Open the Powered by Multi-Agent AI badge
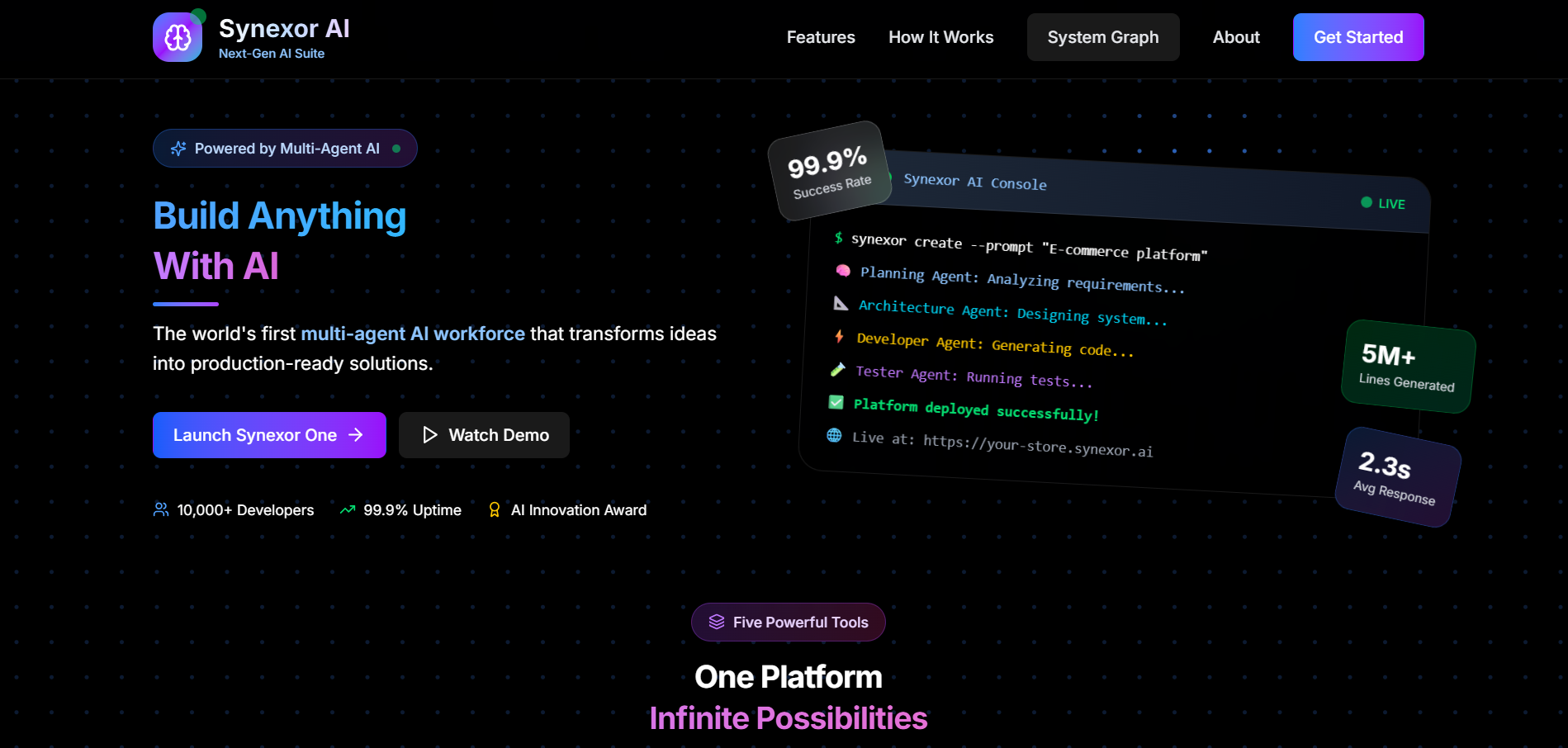The width and height of the screenshot is (1568, 748). [285, 149]
